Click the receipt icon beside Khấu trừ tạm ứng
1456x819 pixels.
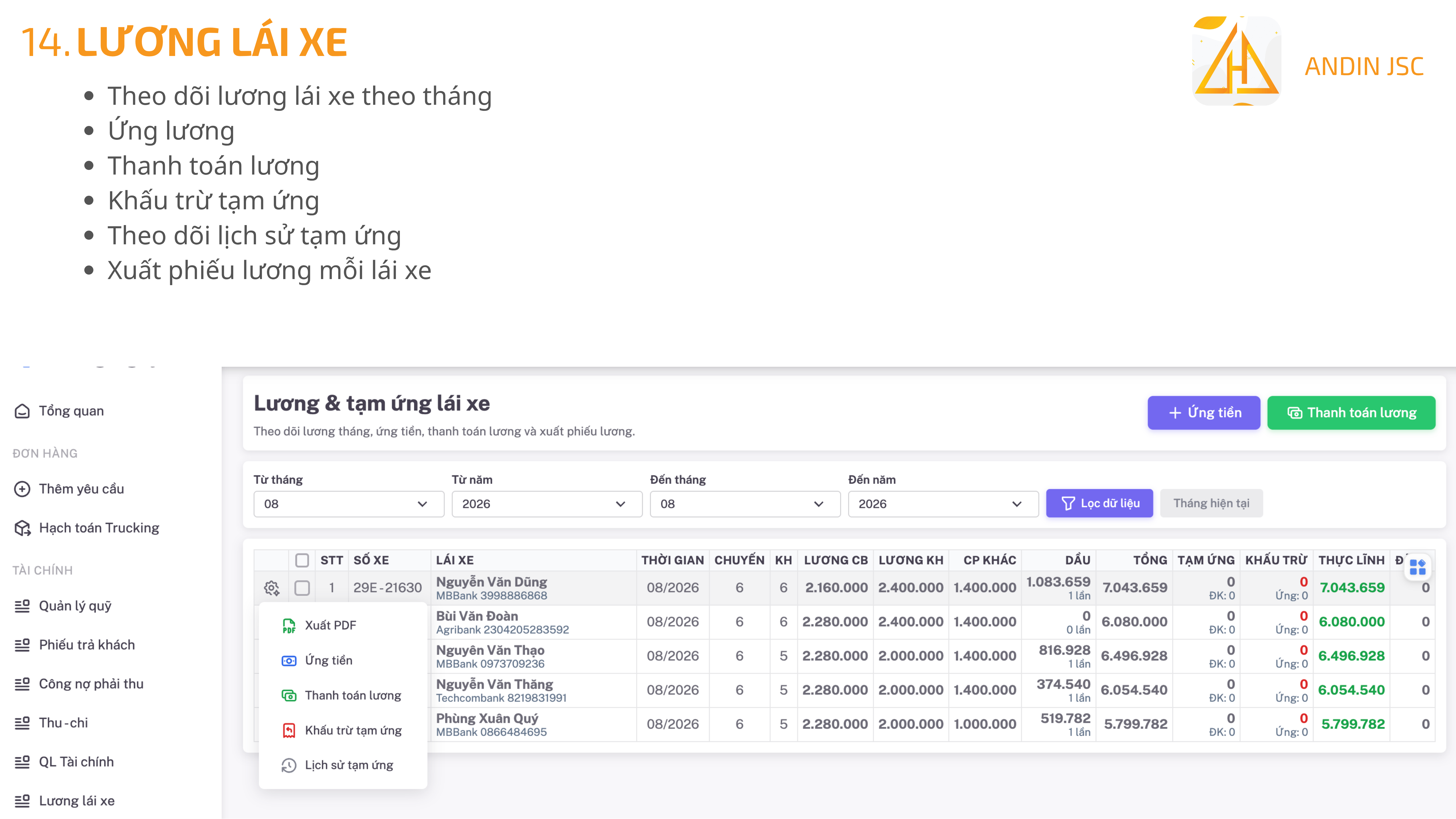click(x=289, y=730)
